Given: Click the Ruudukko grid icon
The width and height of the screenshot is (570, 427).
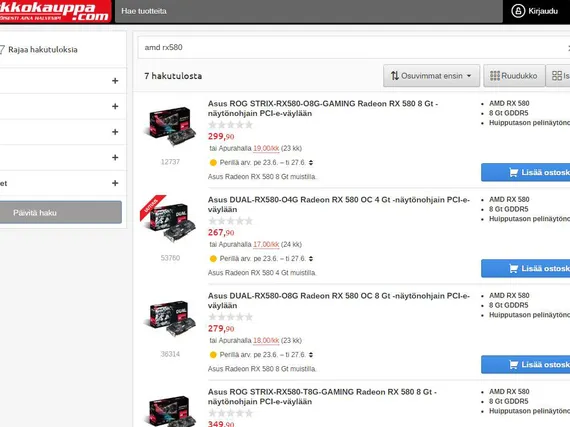Looking at the screenshot, I should 495,76.
